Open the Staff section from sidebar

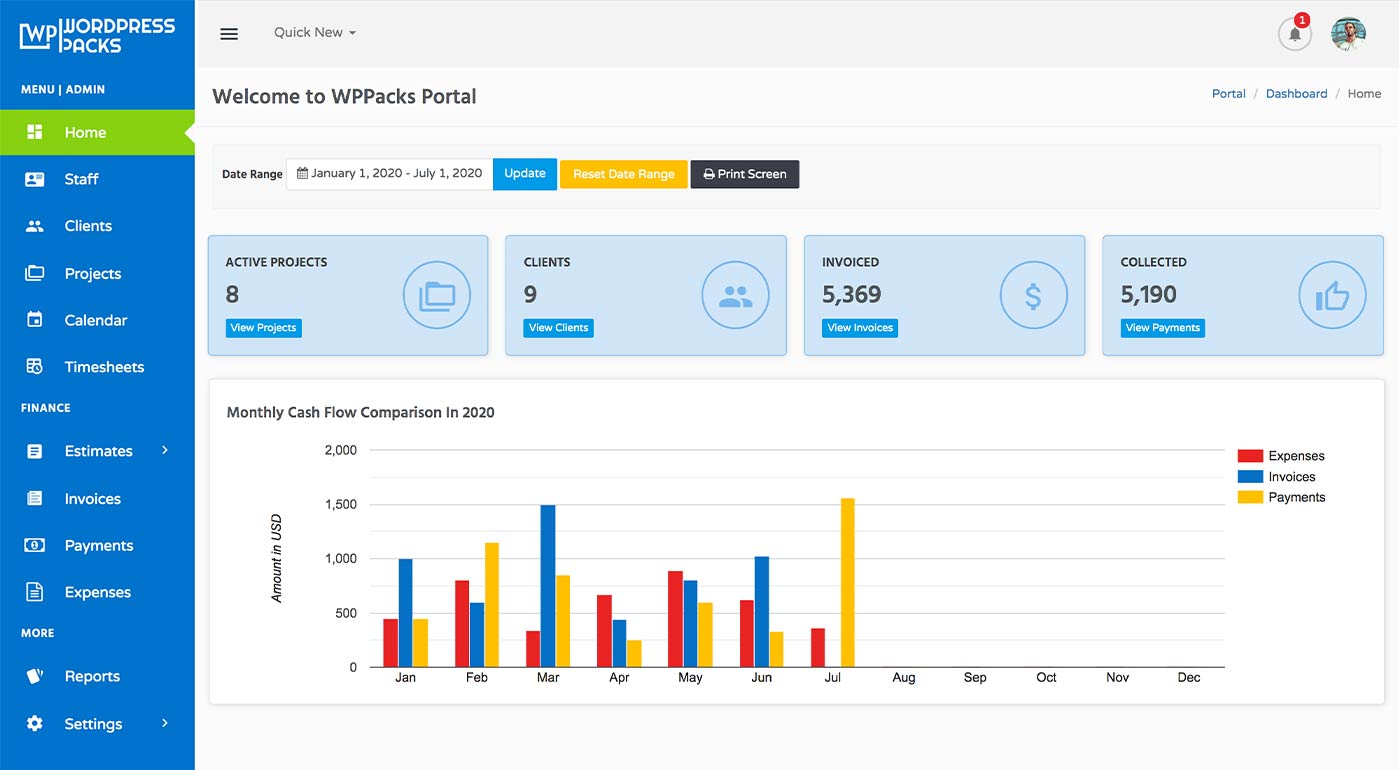pos(33,178)
